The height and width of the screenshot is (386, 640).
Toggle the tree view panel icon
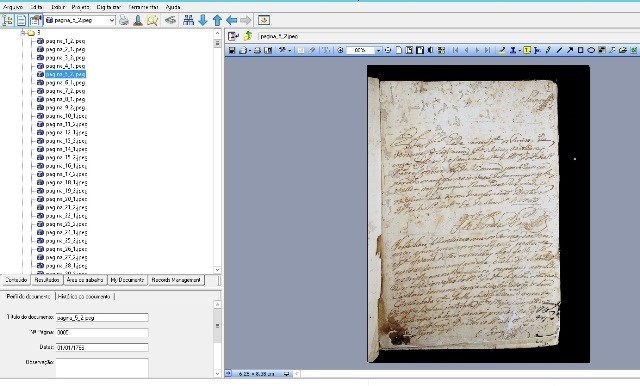click(8, 20)
